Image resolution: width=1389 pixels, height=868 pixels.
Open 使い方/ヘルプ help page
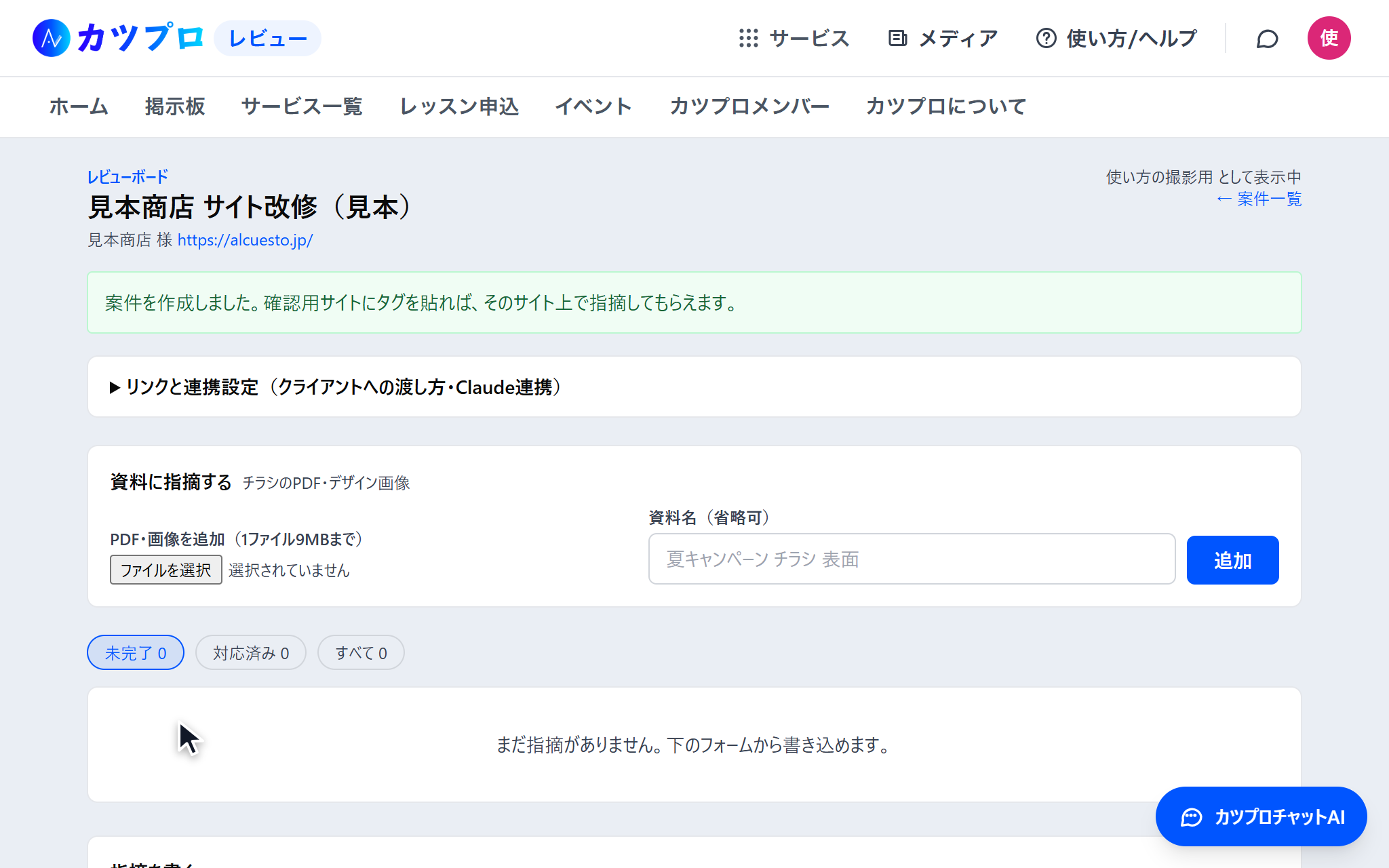[x=1116, y=39]
